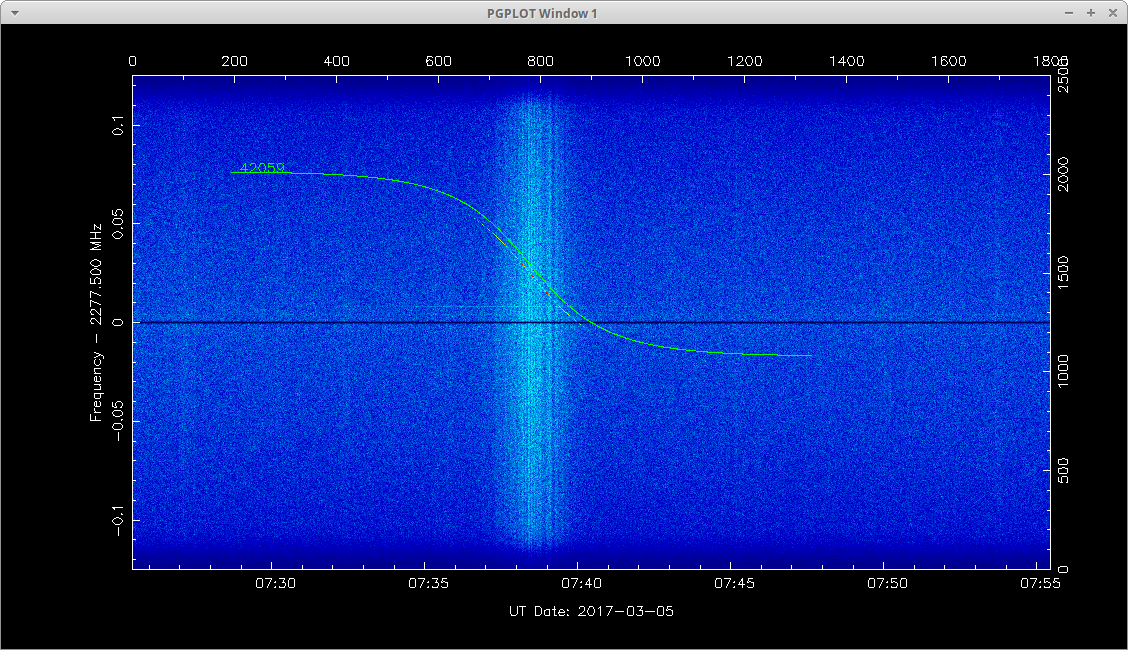The width and height of the screenshot is (1128, 650).
Task: Close the PGPLOT Window 1
Action: [x=1111, y=13]
